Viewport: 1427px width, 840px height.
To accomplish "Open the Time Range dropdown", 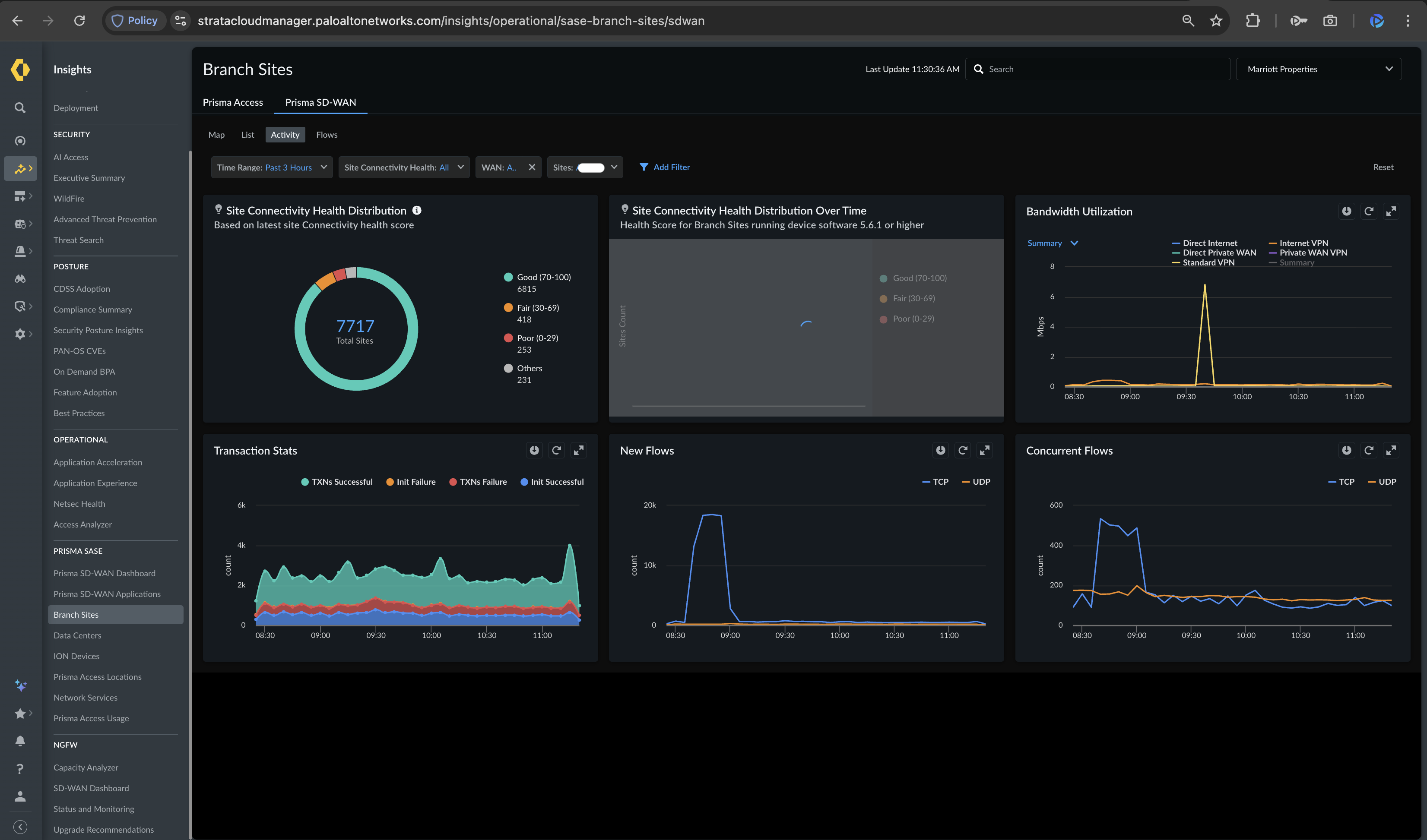I will click(272, 167).
